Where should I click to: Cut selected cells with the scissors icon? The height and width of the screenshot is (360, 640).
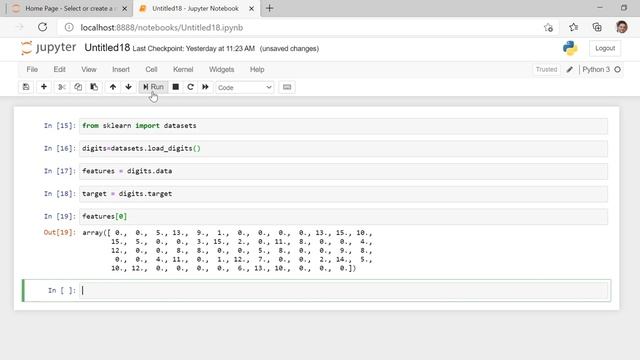coord(62,87)
